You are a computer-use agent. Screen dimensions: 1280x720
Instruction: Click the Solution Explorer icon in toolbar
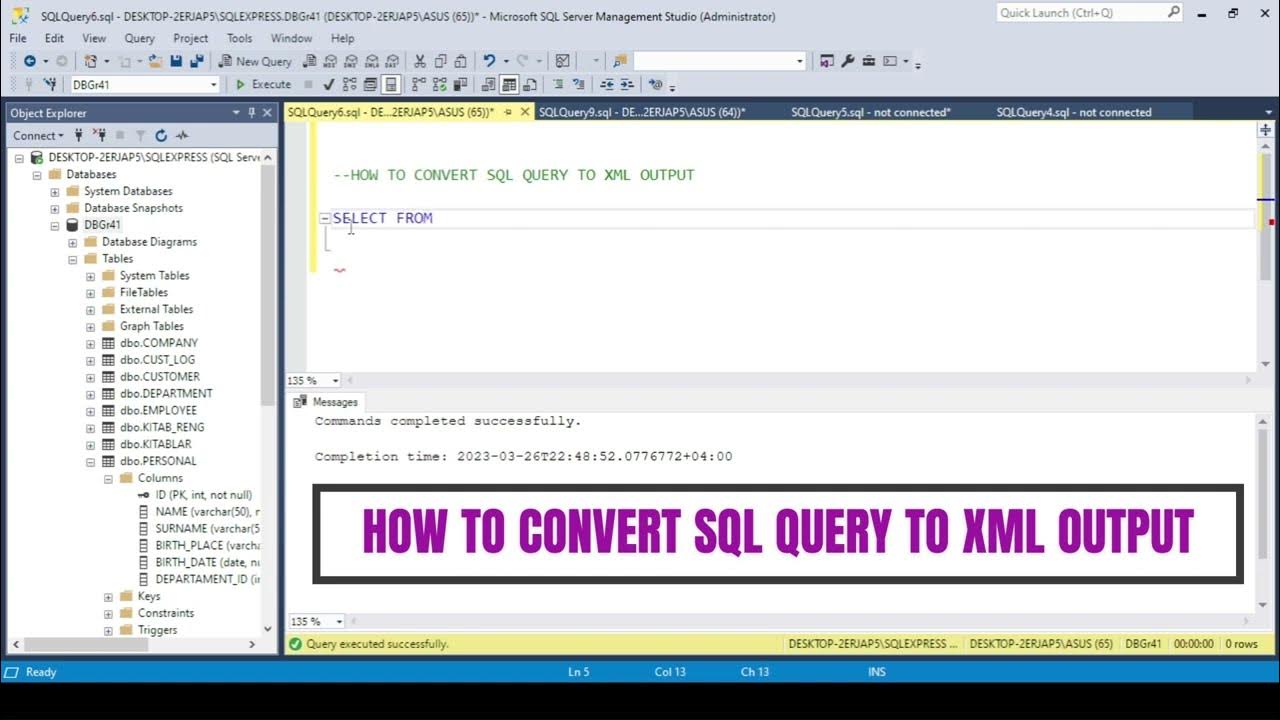click(825, 61)
